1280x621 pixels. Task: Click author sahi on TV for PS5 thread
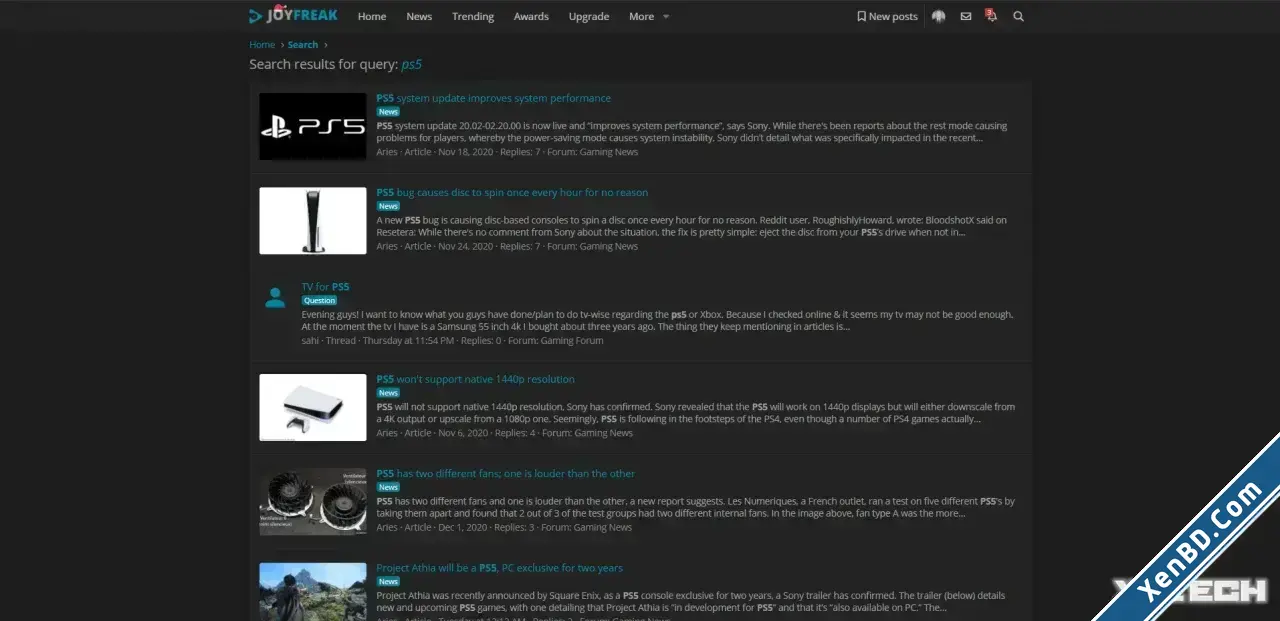pyautogui.click(x=310, y=340)
